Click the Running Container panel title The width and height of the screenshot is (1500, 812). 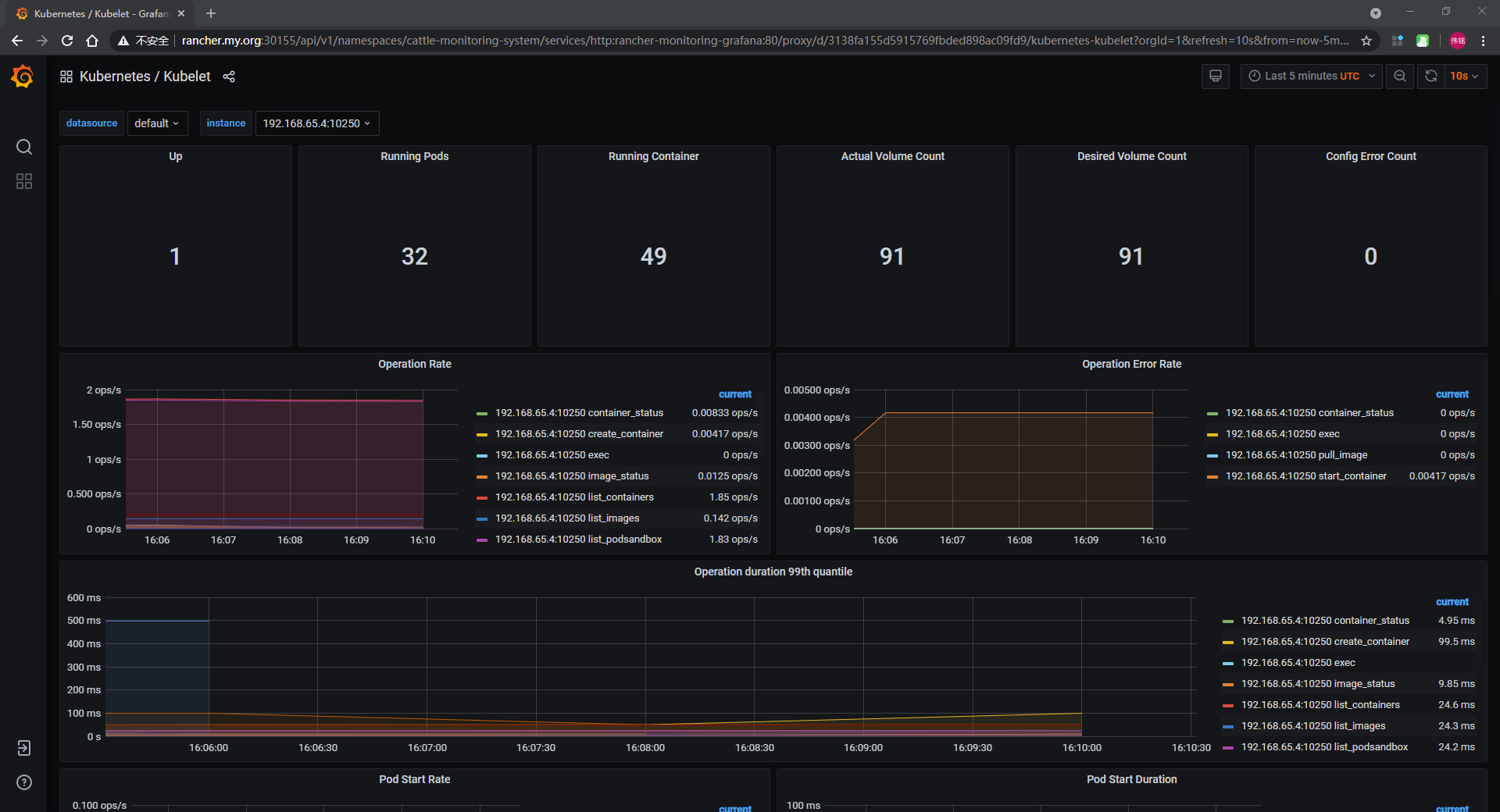654,156
